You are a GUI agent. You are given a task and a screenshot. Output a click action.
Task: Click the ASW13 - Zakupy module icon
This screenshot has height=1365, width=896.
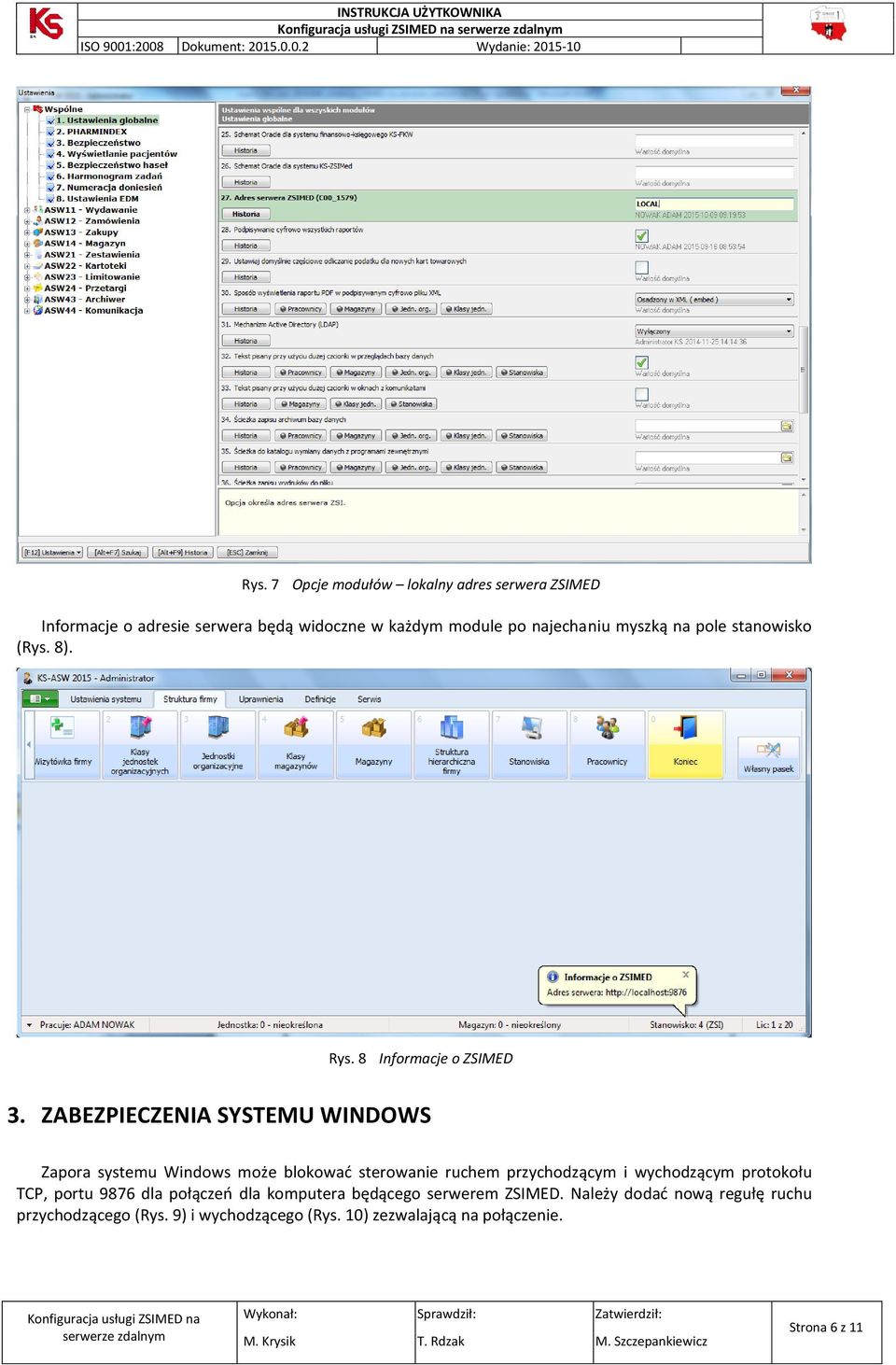click(x=38, y=232)
